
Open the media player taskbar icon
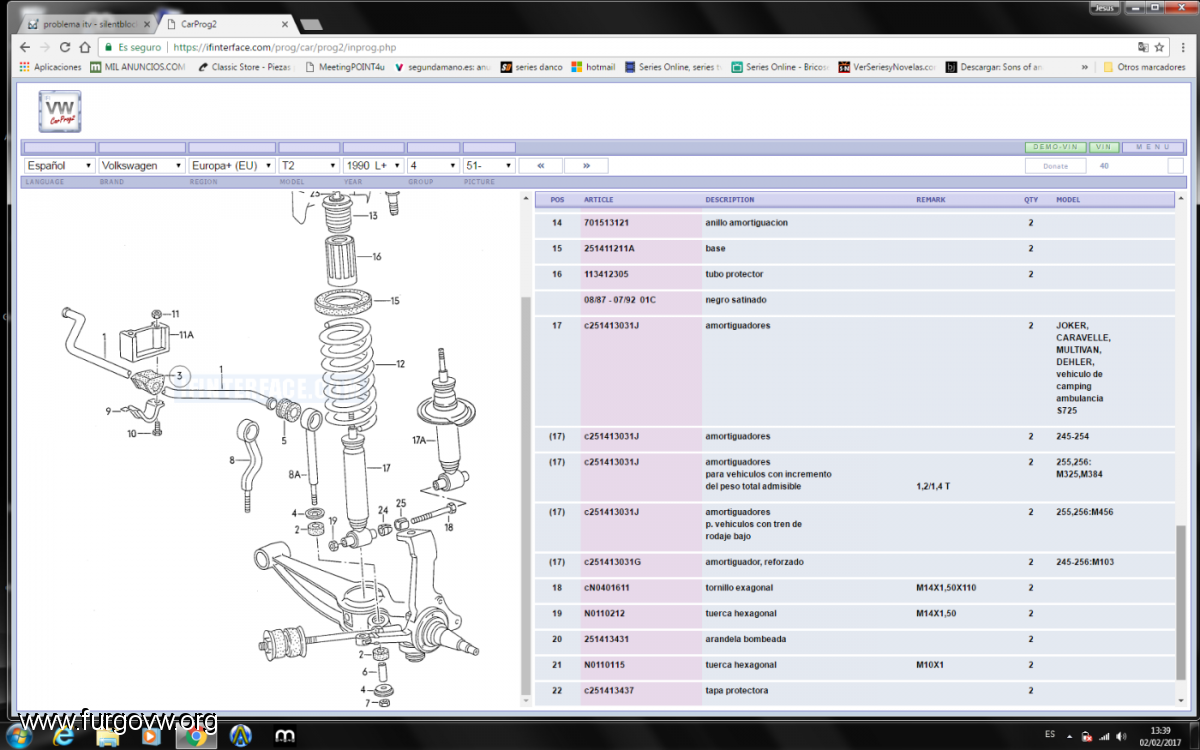[151, 737]
